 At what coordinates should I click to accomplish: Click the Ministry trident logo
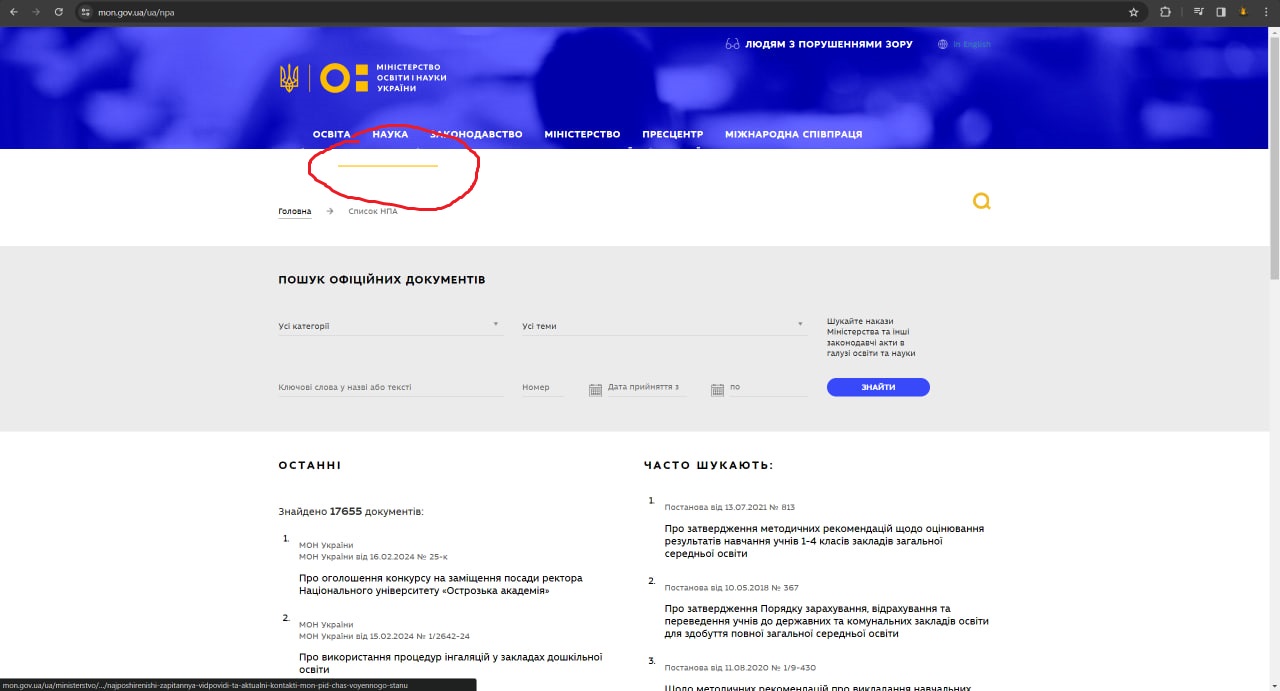coord(289,78)
